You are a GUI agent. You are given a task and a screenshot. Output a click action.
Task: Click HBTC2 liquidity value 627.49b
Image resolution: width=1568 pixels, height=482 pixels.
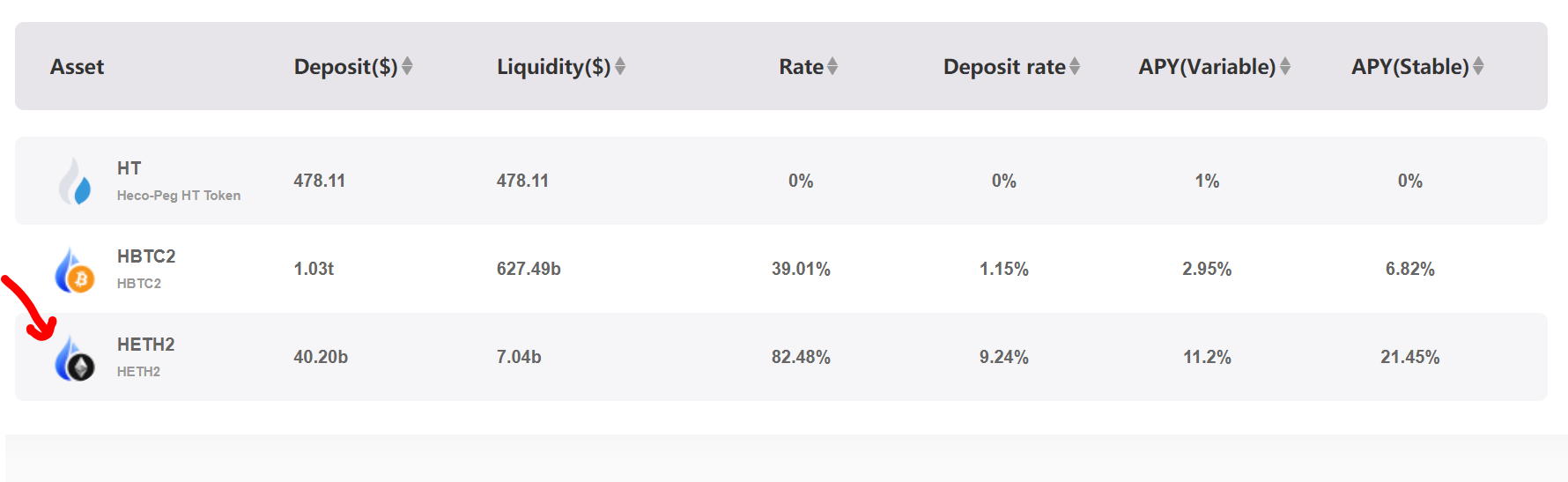click(x=529, y=269)
